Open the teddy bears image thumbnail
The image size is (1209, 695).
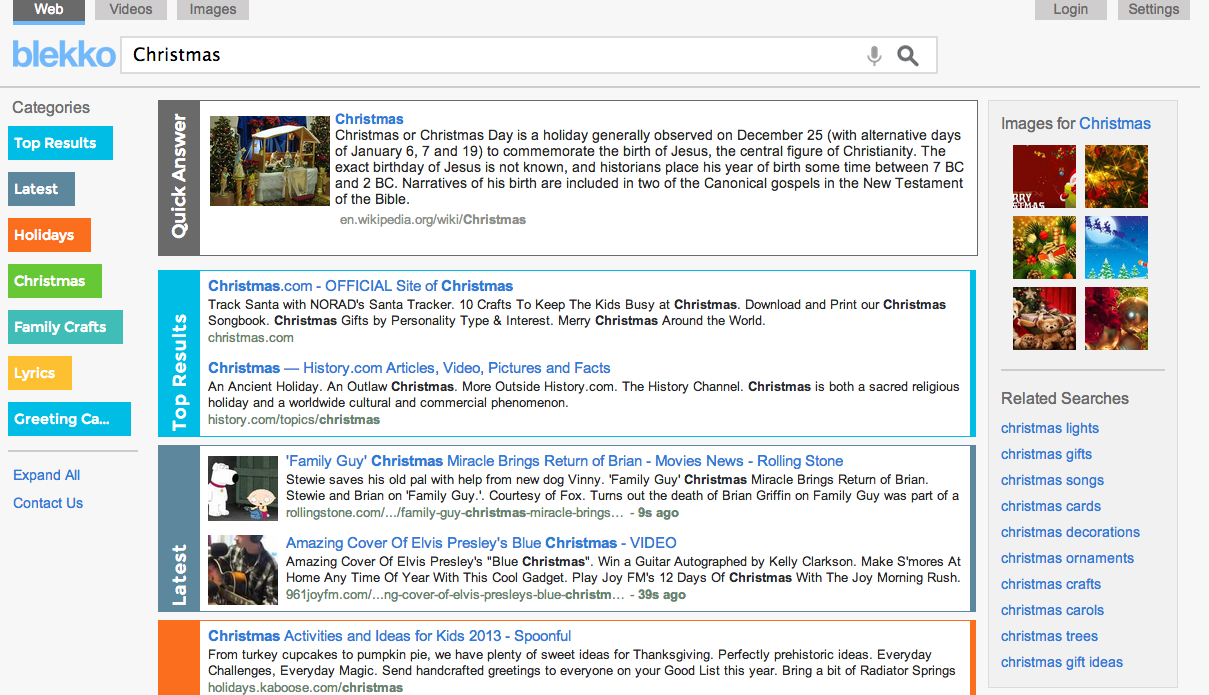click(x=1044, y=319)
